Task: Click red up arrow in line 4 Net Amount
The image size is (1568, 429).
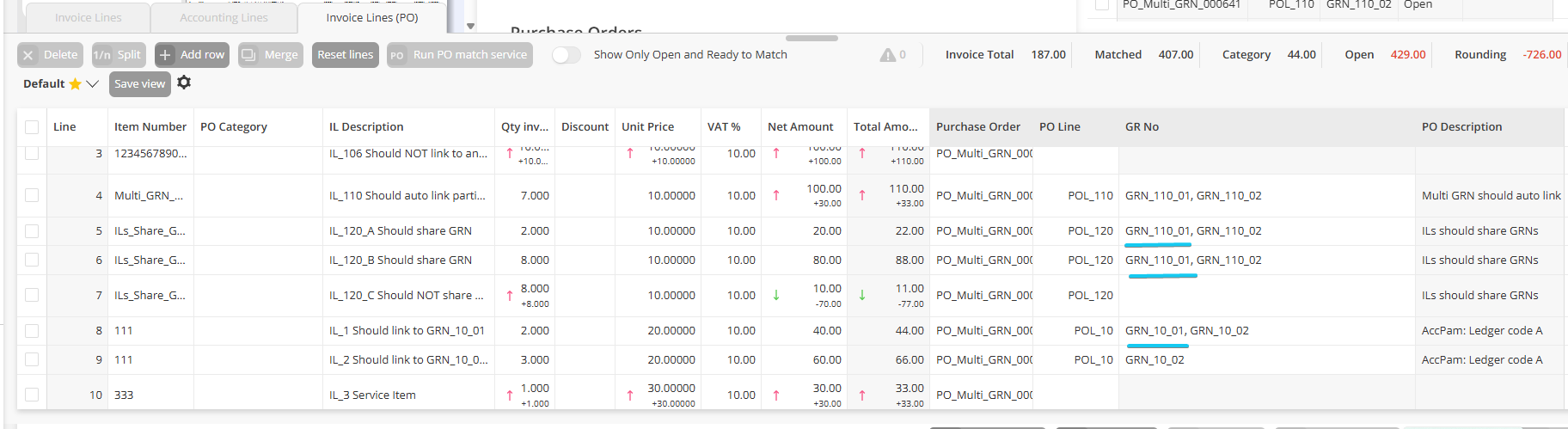Action: (x=776, y=196)
